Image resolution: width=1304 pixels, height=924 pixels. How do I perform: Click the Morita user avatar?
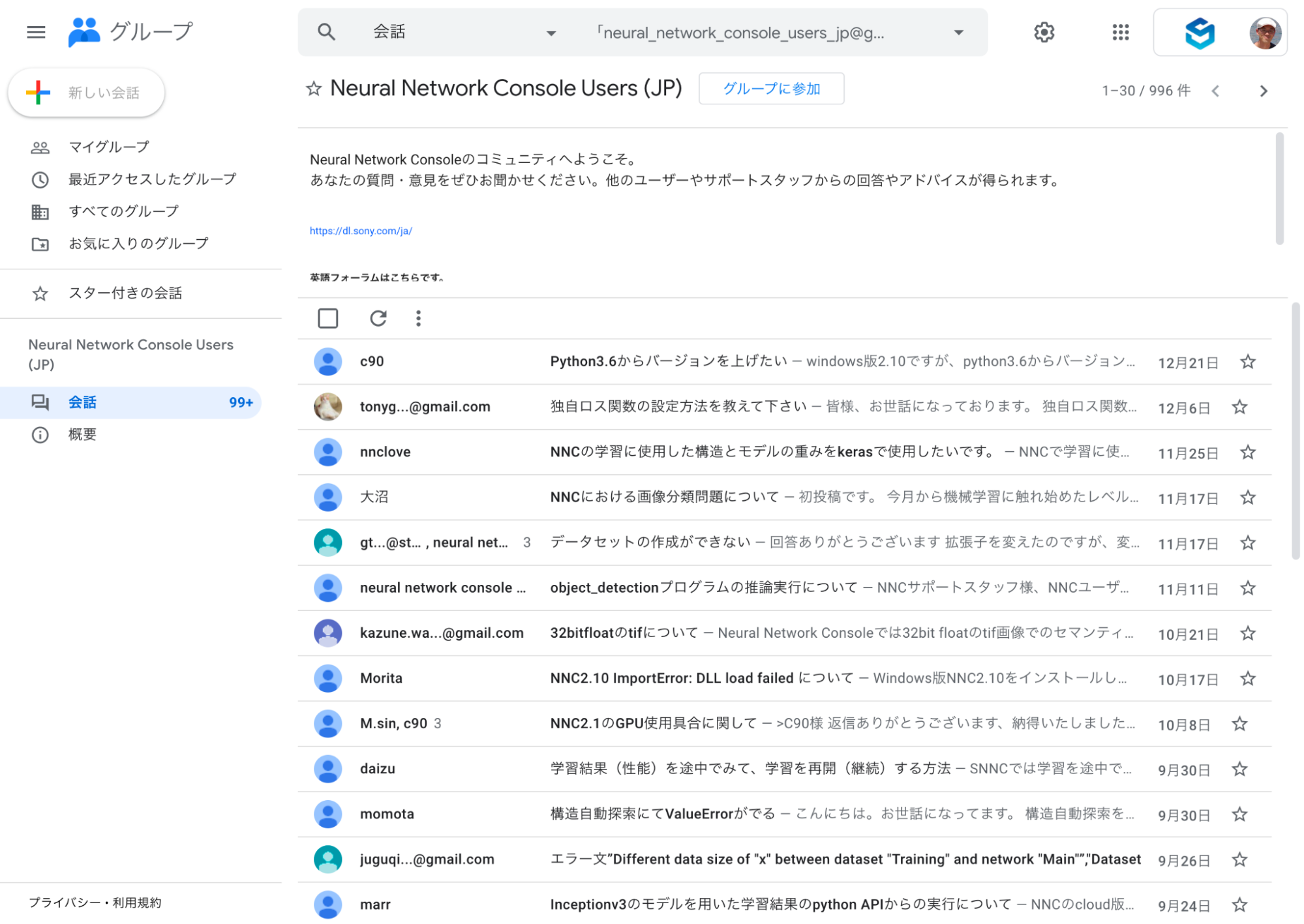[327, 679]
